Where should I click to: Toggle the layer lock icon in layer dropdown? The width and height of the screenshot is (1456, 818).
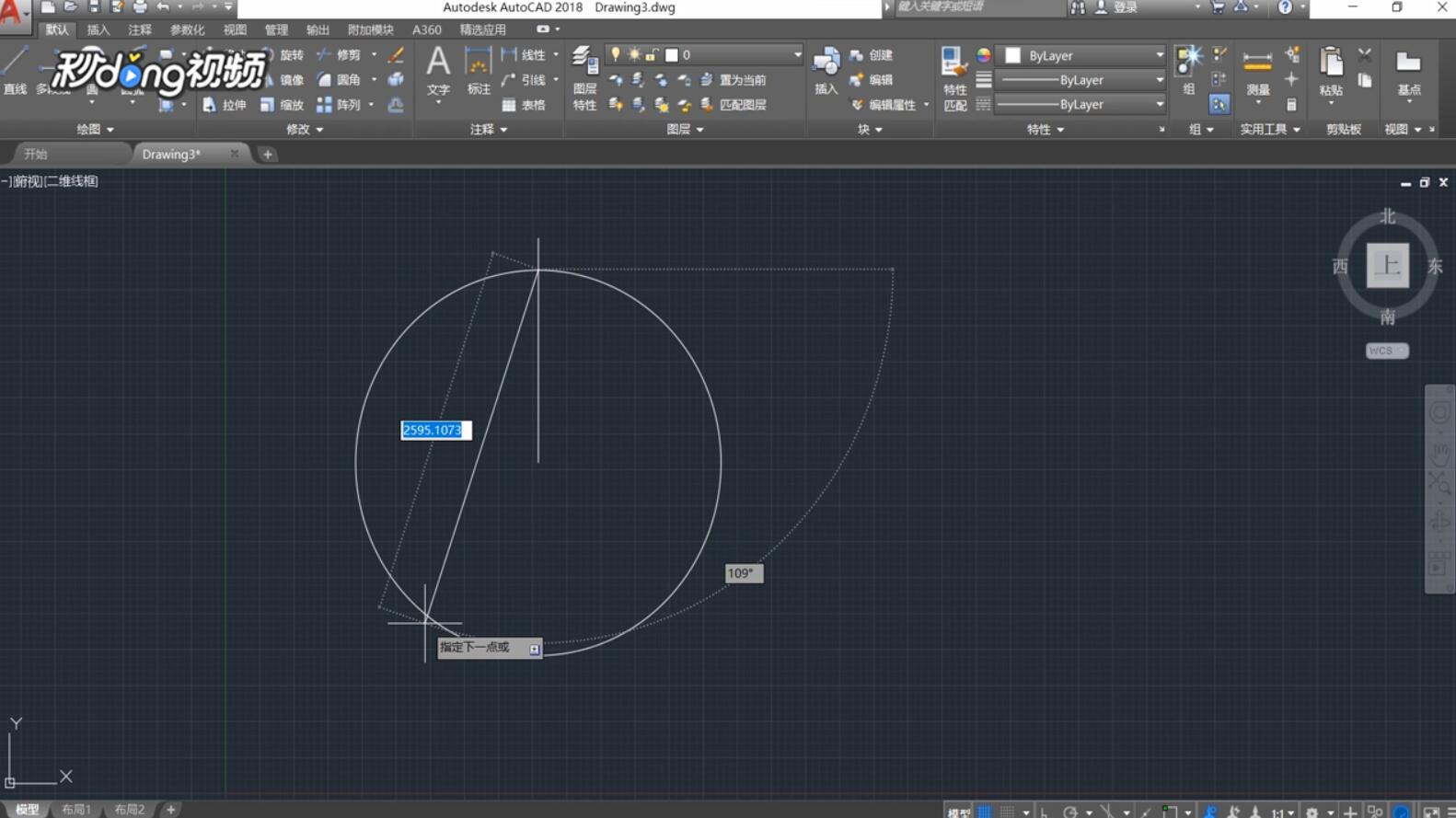tap(652, 55)
